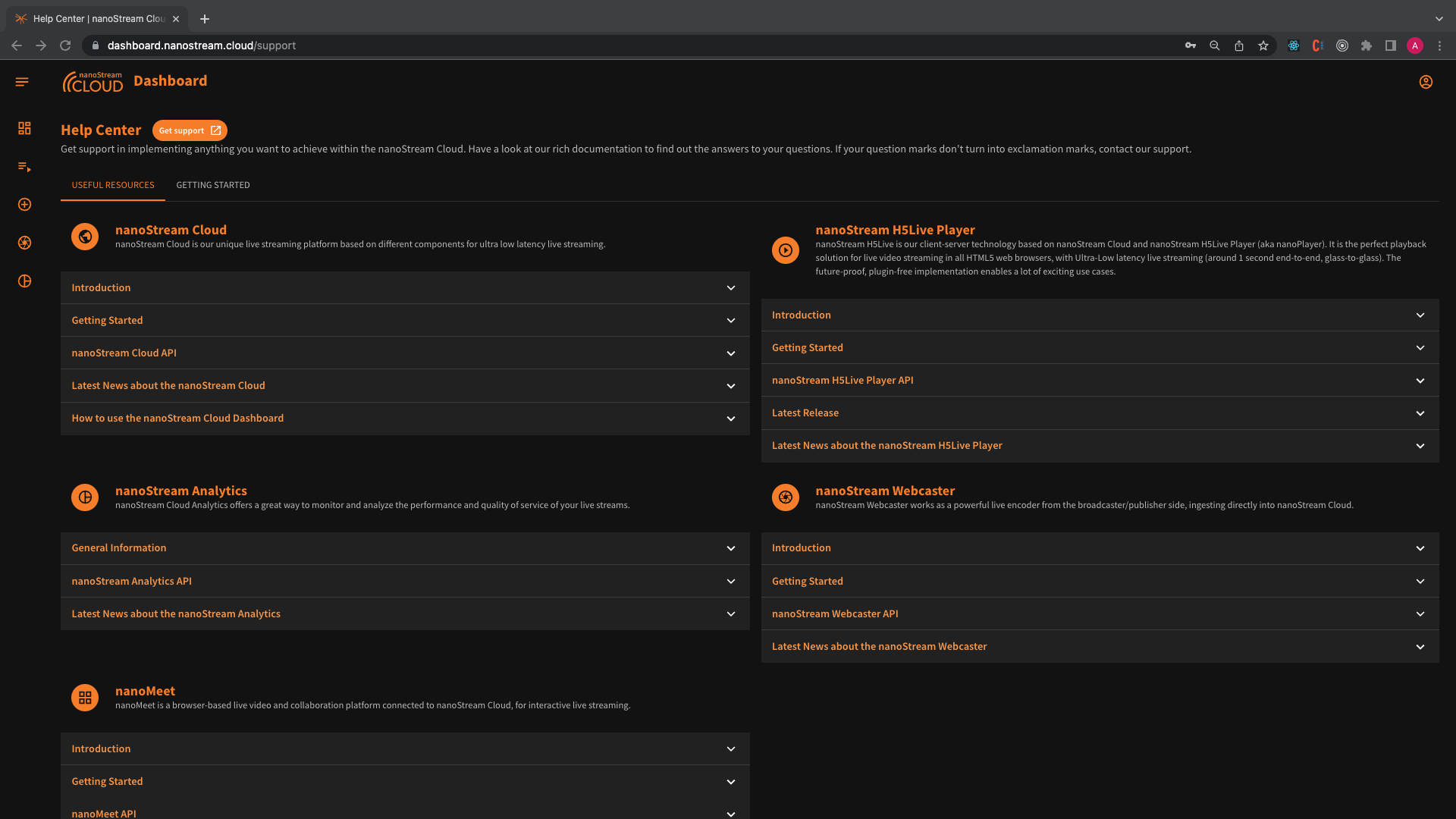Click the browser back arrow
Image resolution: width=1456 pixels, height=819 pixels.
pos(17,45)
